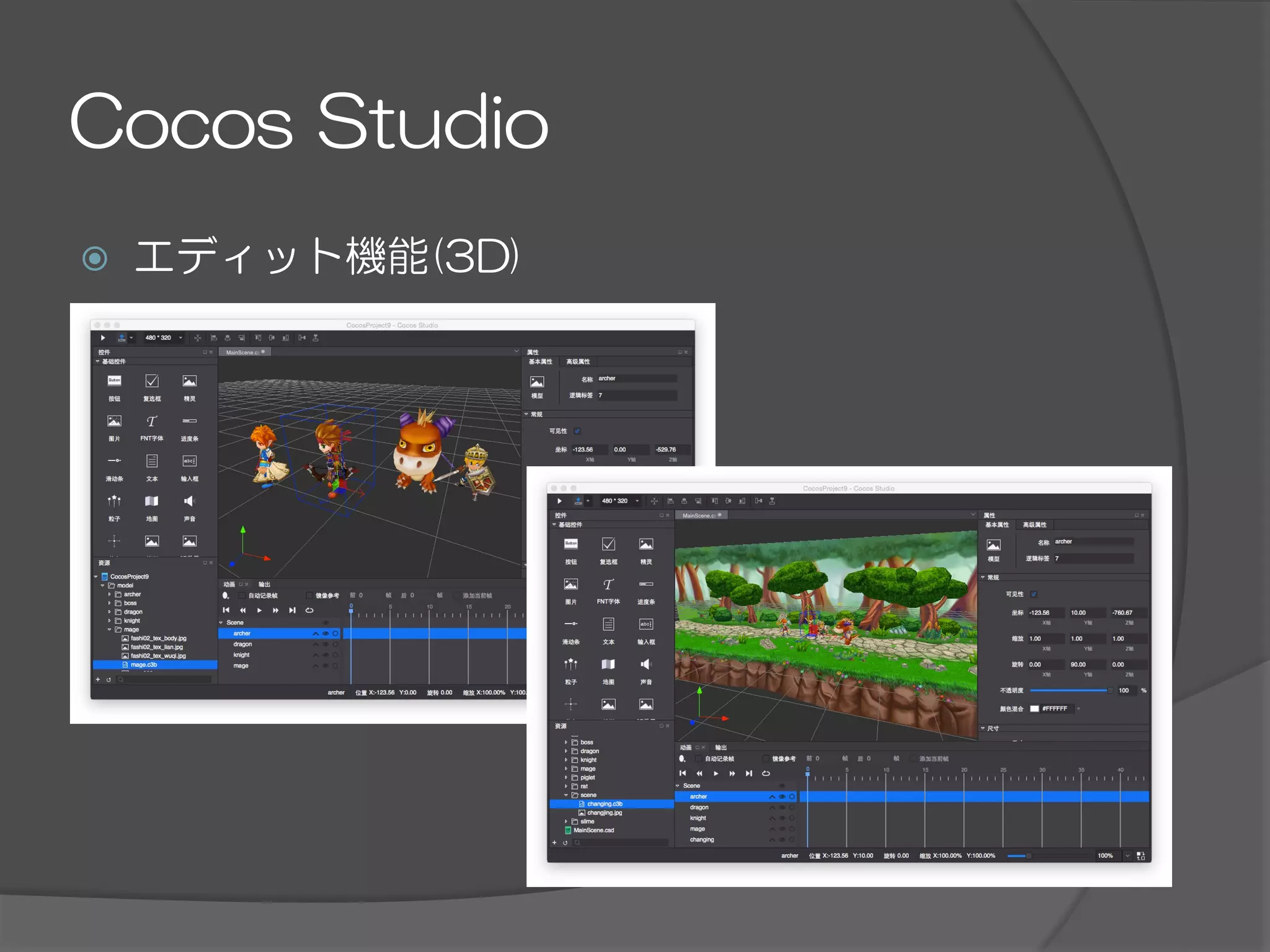1270x952 pixels.
Task: Select the FNT字体 widget in dark-grid window
Action: (152, 421)
